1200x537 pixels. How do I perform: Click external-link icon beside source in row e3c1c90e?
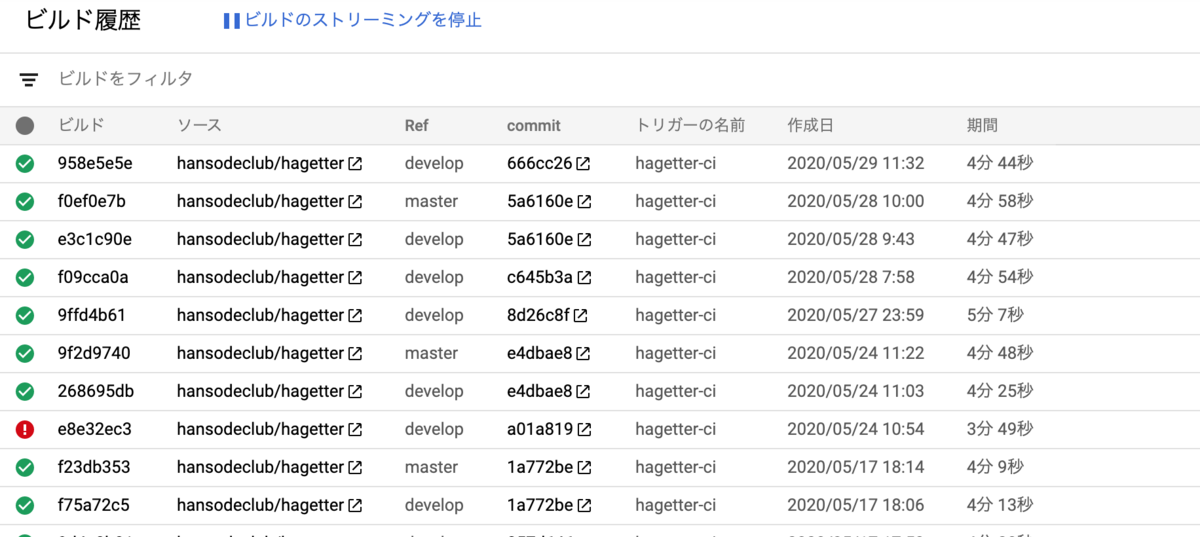pos(355,239)
